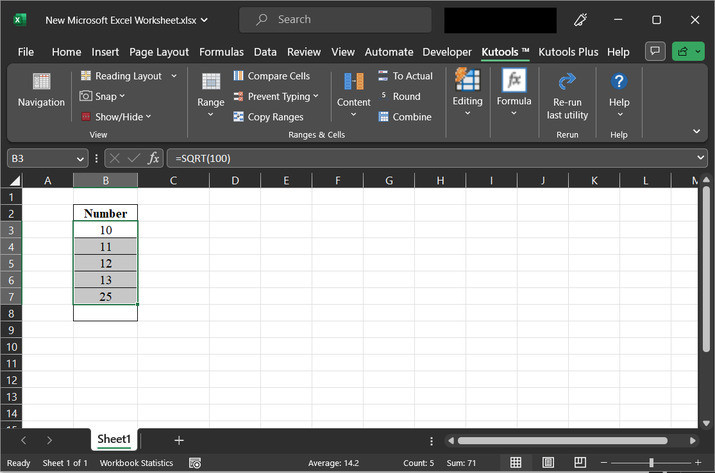Open the Name Box dropdown
Viewport: 715px width, 473px height.
(x=80, y=158)
